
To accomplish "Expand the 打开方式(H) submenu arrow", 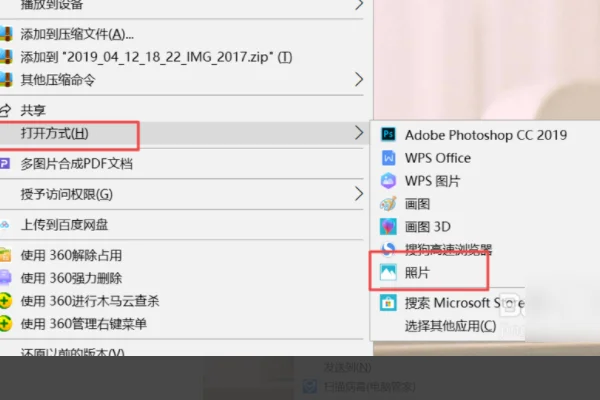I will point(359,133).
